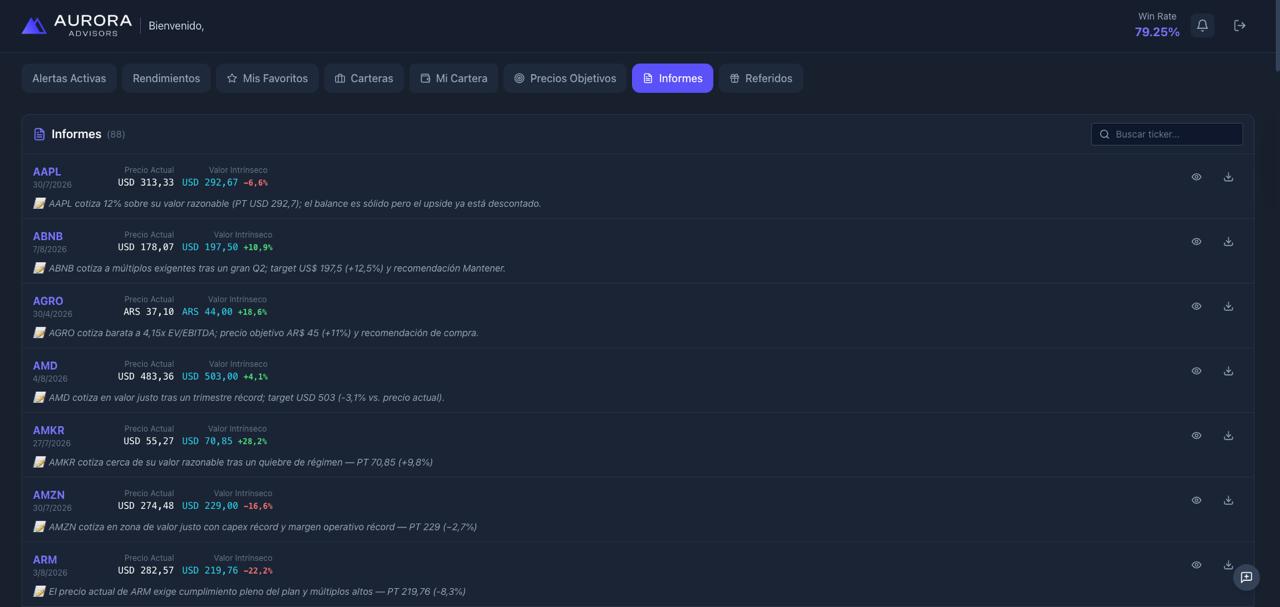
Task: Download the AMZN report
Action: click(1228, 500)
